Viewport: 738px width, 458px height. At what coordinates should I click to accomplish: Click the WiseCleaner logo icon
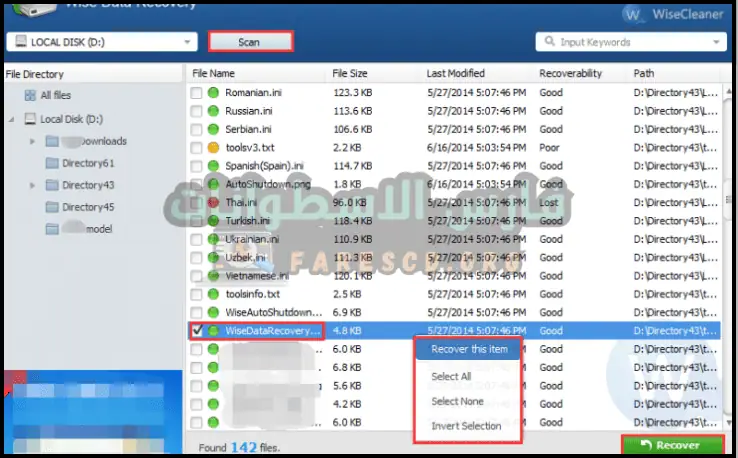(x=633, y=15)
